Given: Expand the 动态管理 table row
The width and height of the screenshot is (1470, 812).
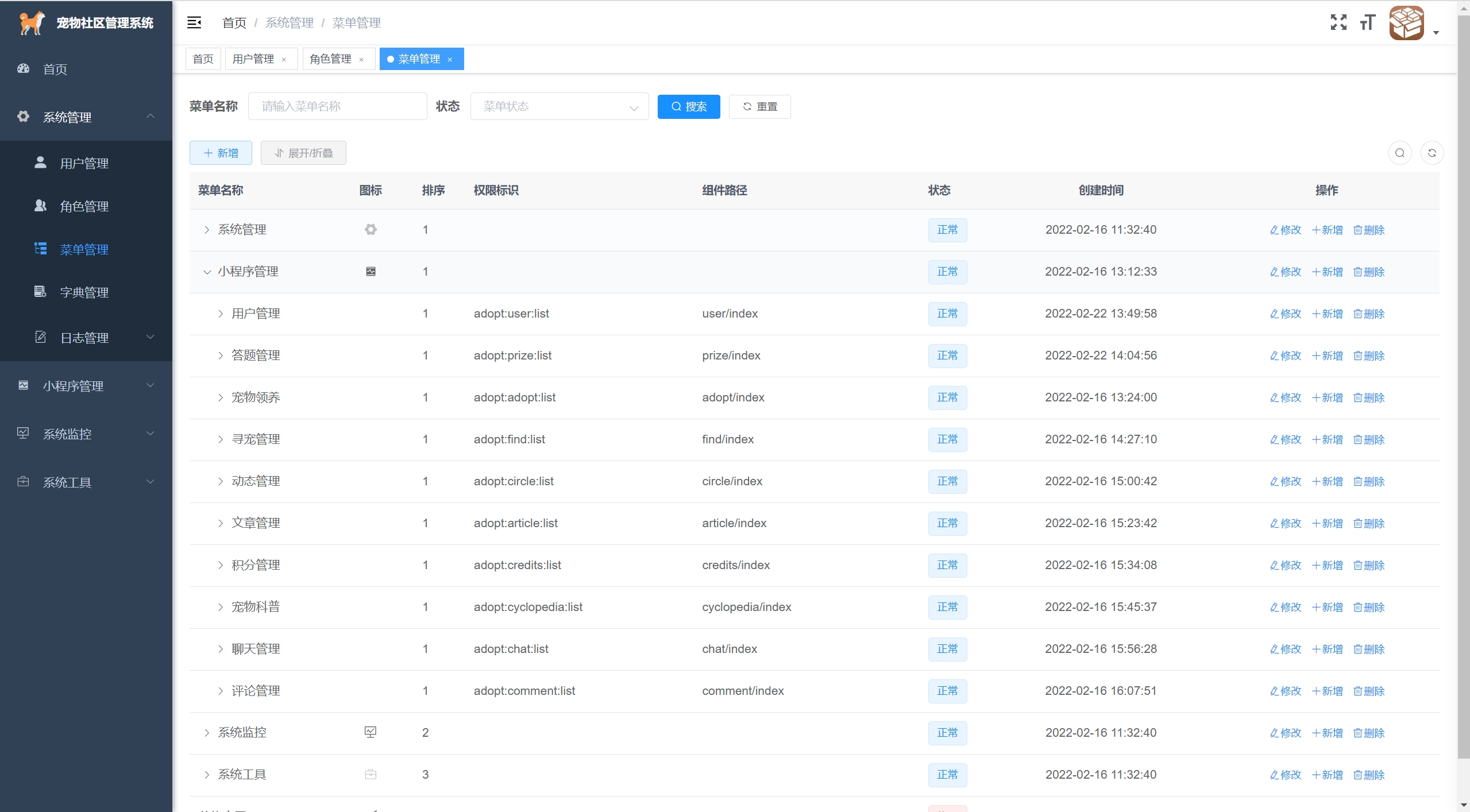Looking at the screenshot, I should [221, 481].
